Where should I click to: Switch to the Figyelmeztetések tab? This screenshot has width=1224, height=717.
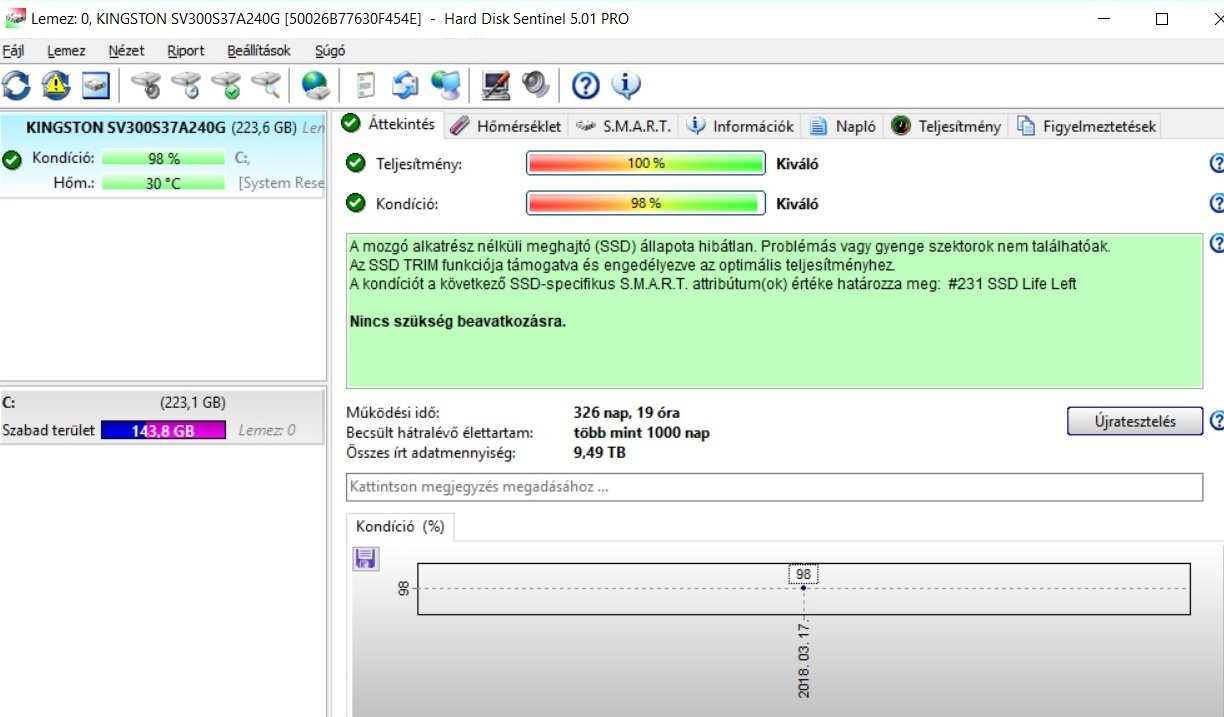click(1087, 126)
